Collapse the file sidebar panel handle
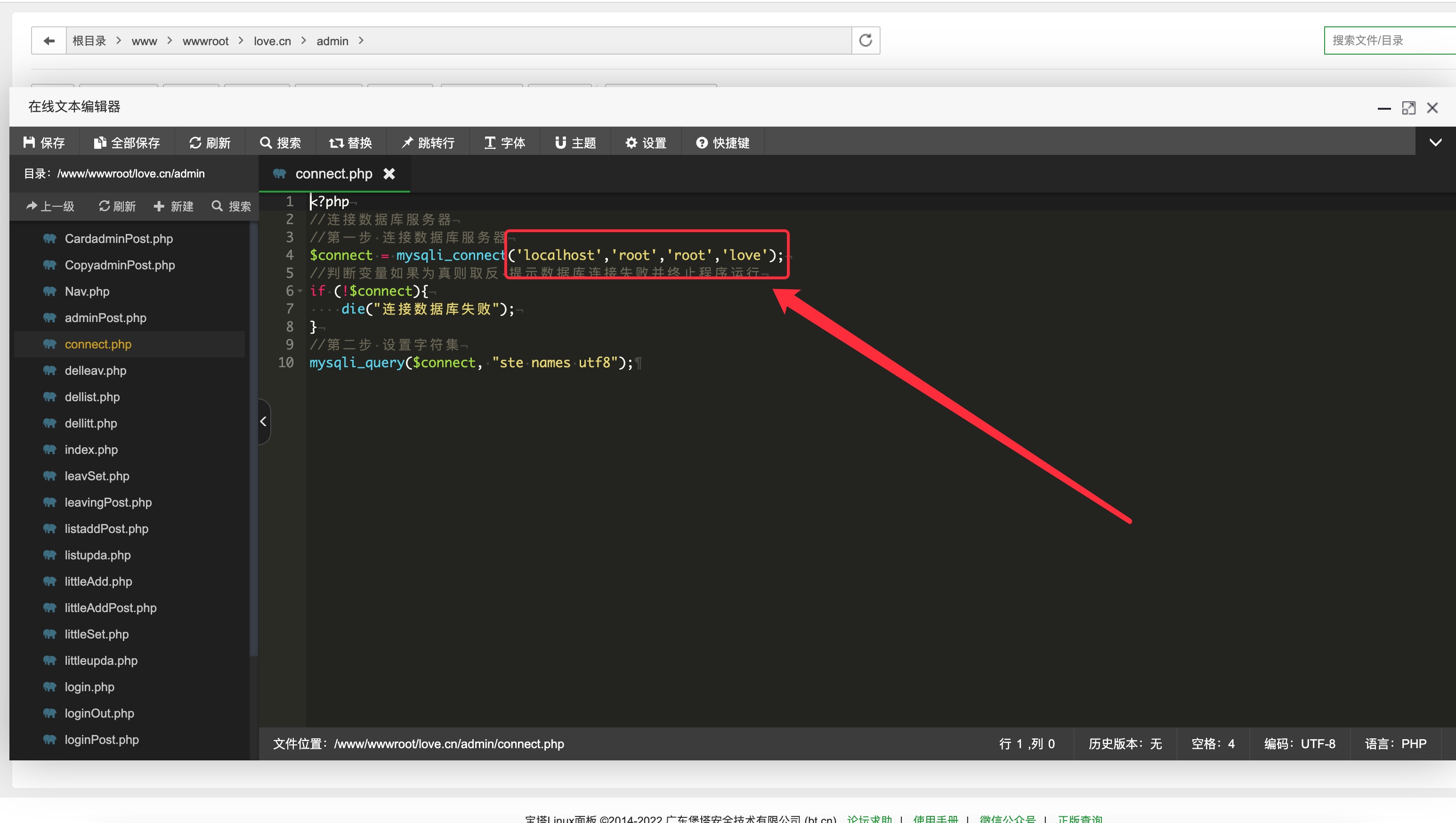1456x823 pixels. pyautogui.click(x=263, y=421)
